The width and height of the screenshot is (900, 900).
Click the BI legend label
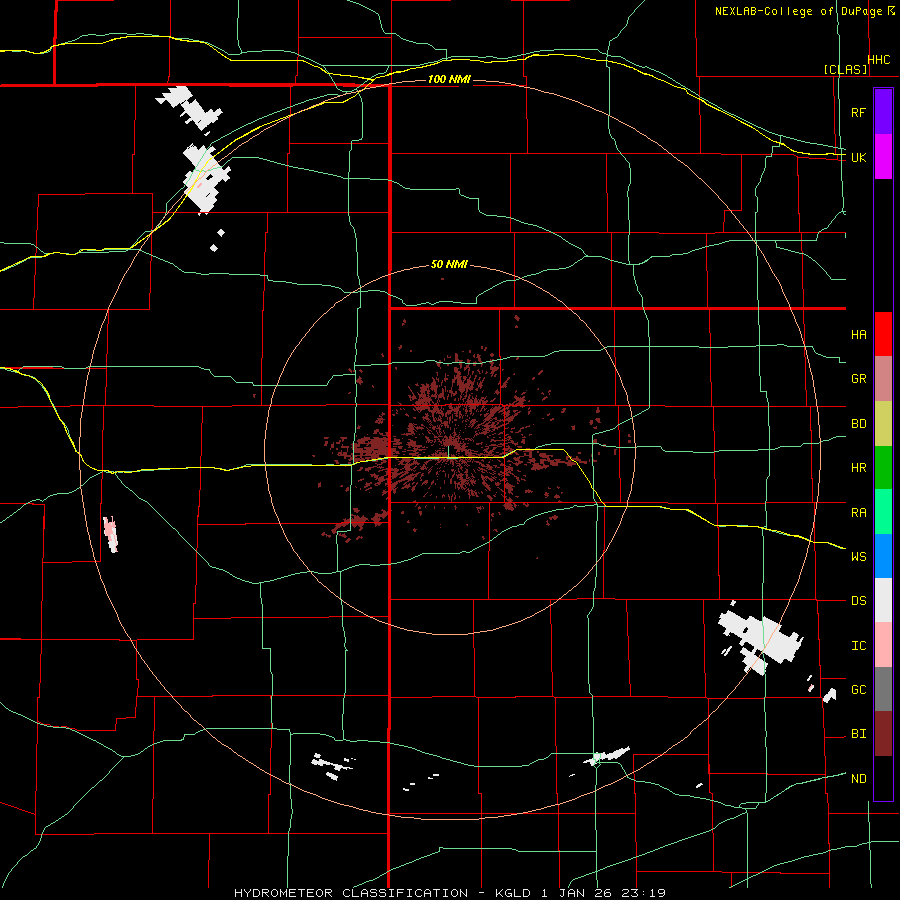[x=858, y=734]
